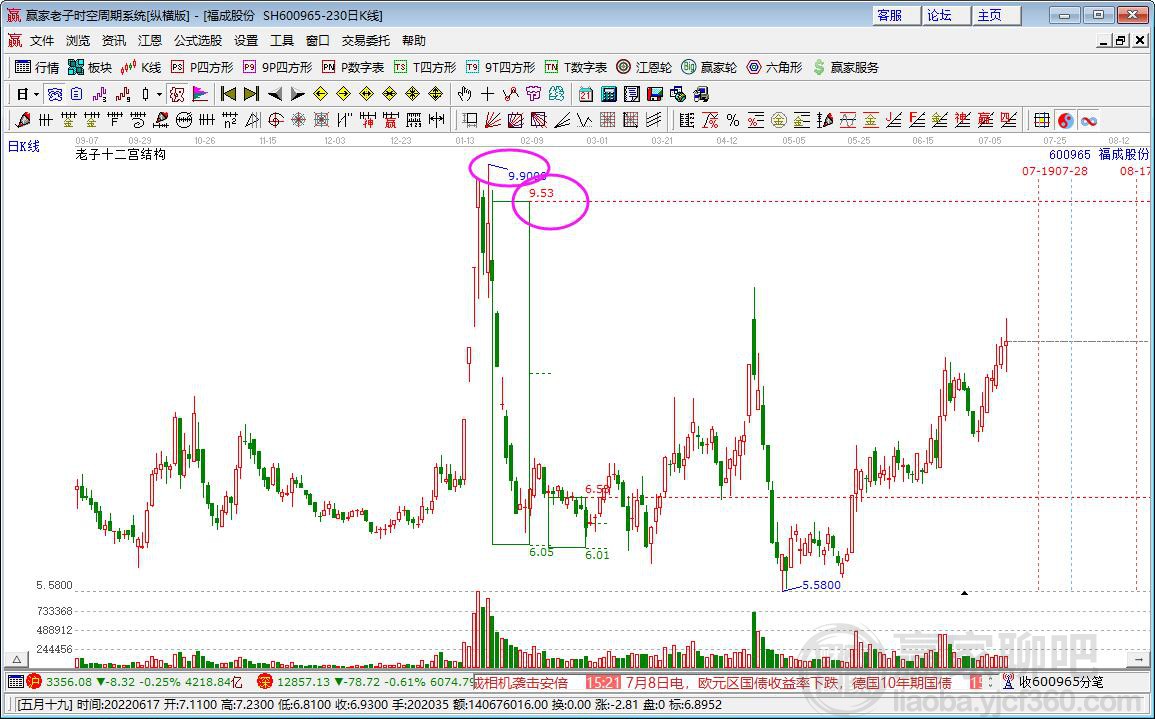The width and height of the screenshot is (1155, 719).
Task: Open the 9T四方形 tool
Action: coord(500,68)
